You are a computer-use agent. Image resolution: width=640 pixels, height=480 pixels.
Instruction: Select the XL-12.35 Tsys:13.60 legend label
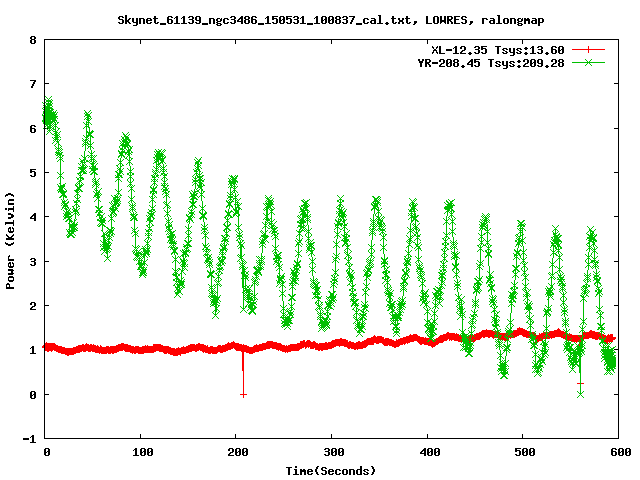pyautogui.click(x=497, y=49)
